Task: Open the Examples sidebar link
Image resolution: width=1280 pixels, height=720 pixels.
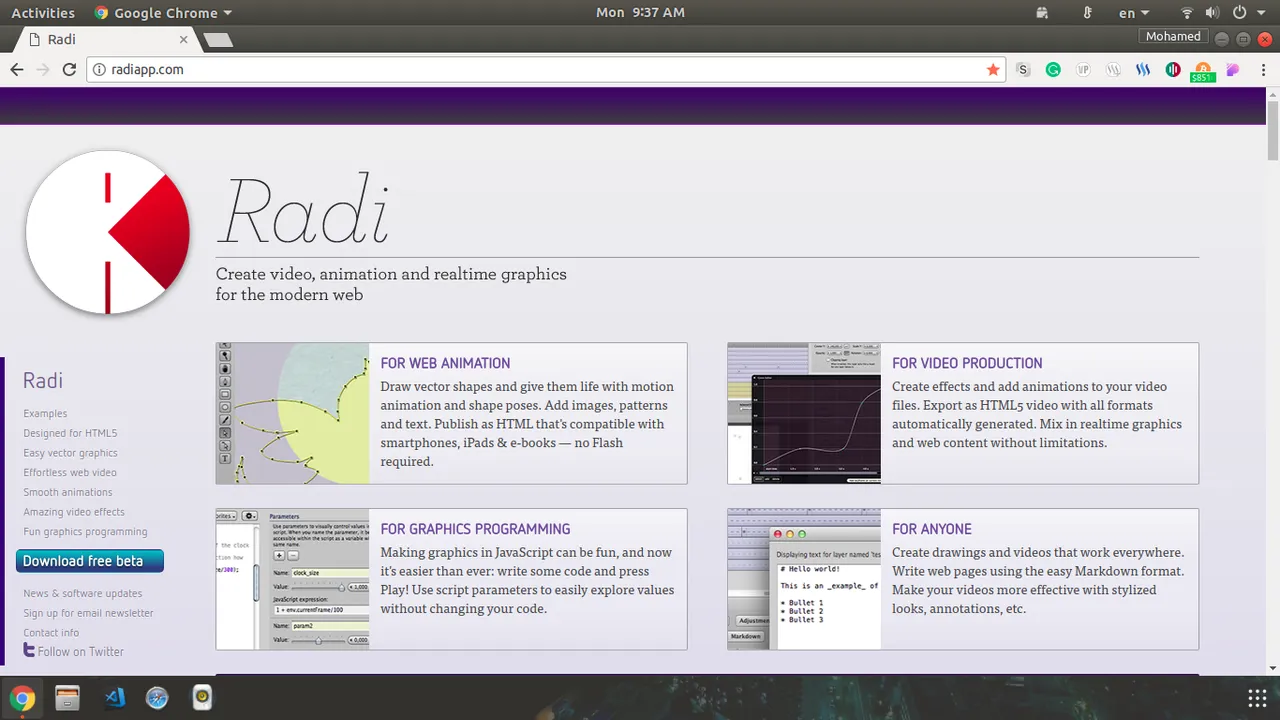Action: pos(45,413)
